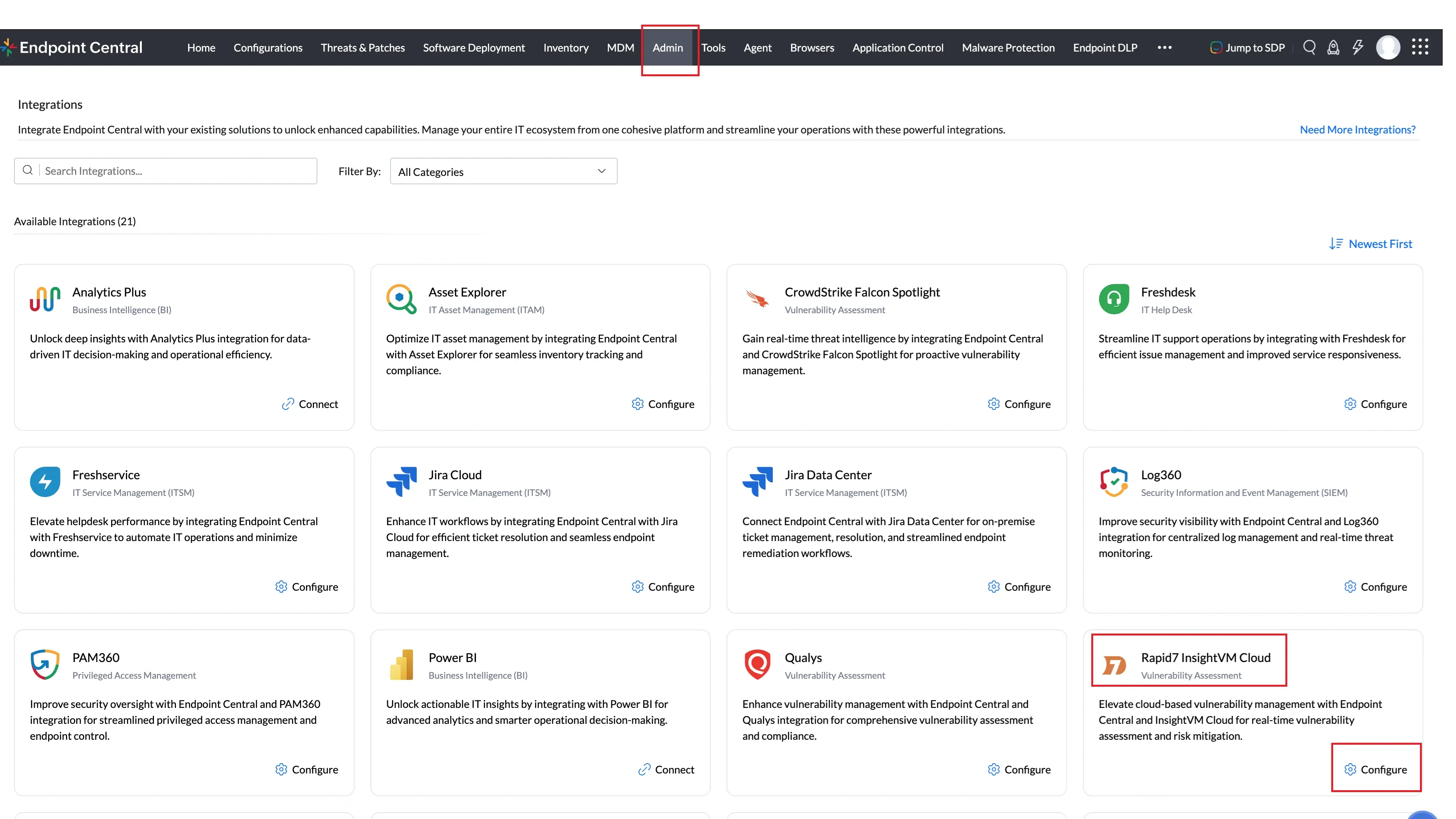The image size is (1456, 819).
Task: Open the Agent tab
Action: (x=758, y=47)
